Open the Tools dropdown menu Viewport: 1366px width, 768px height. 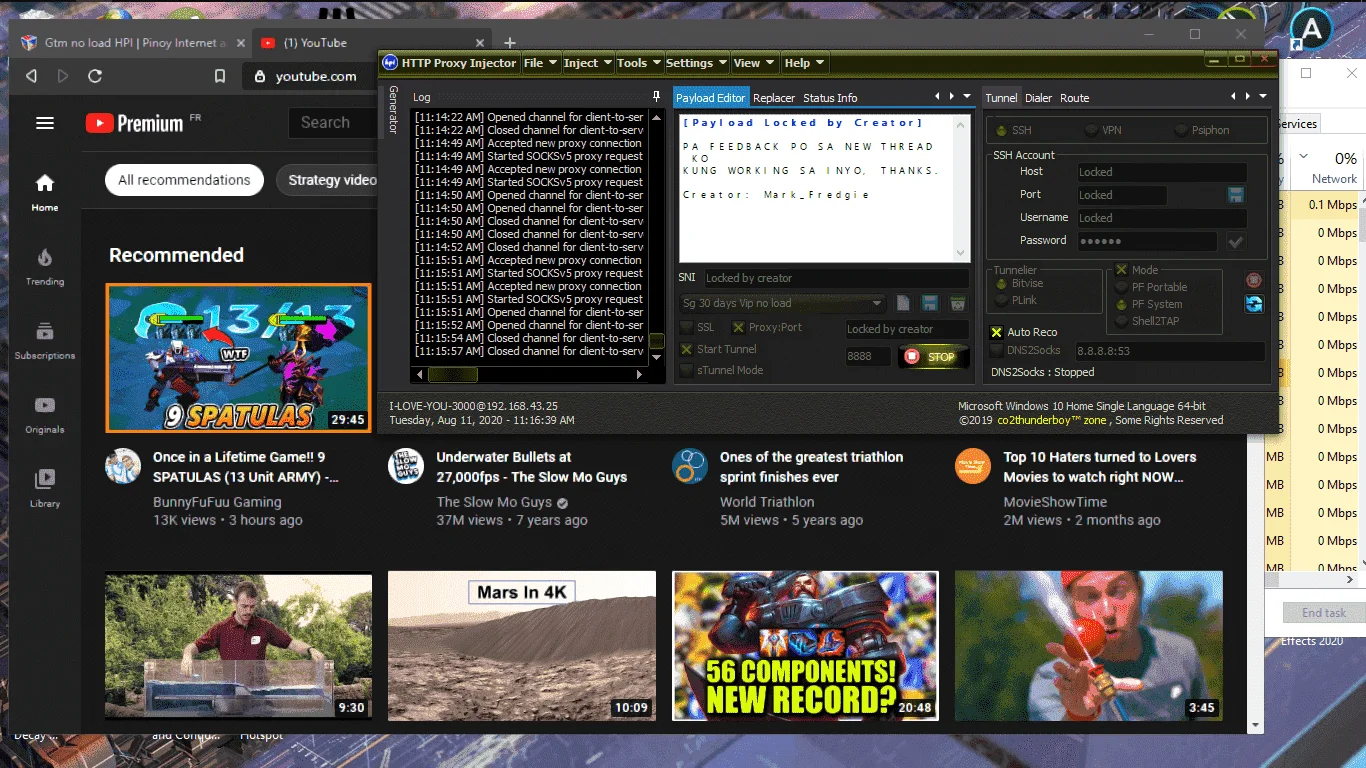click(638, 63)
